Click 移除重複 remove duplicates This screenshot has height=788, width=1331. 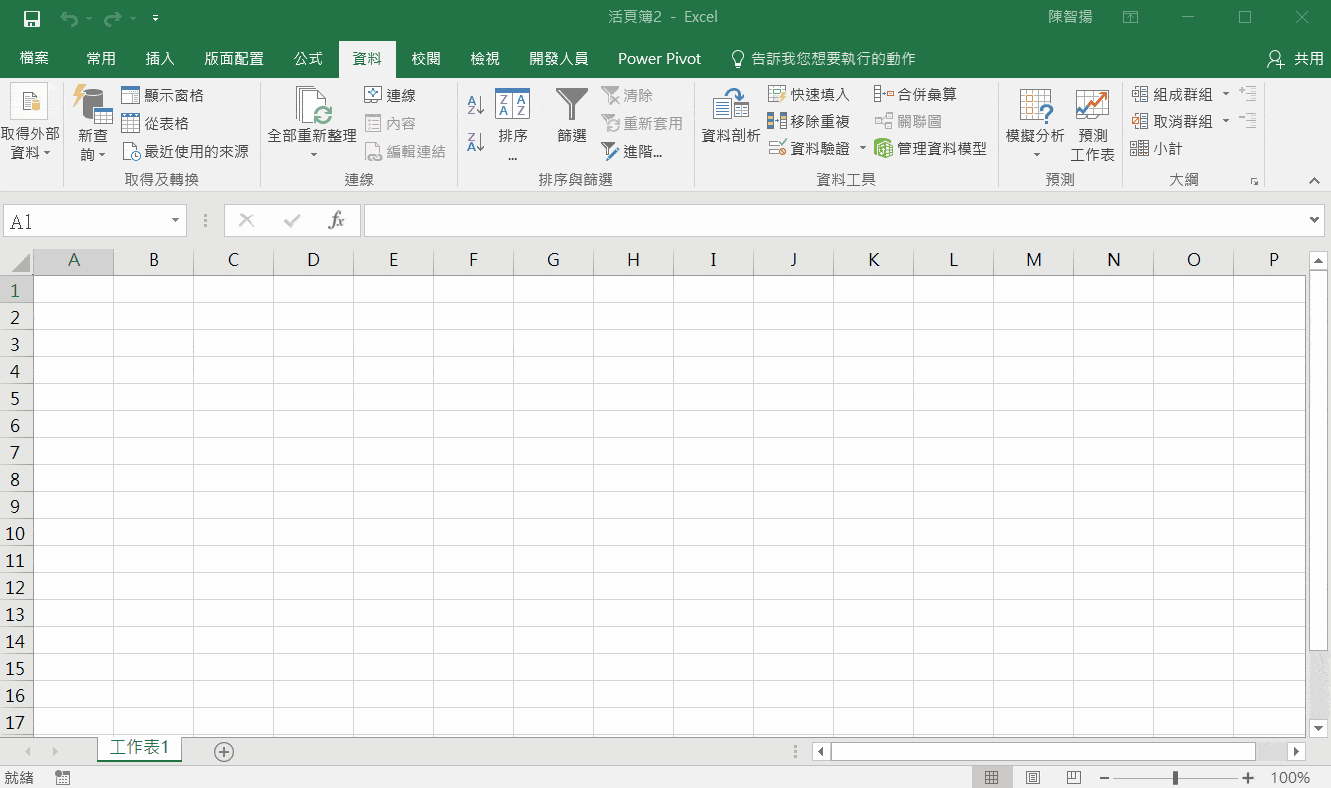pos(809,121)
